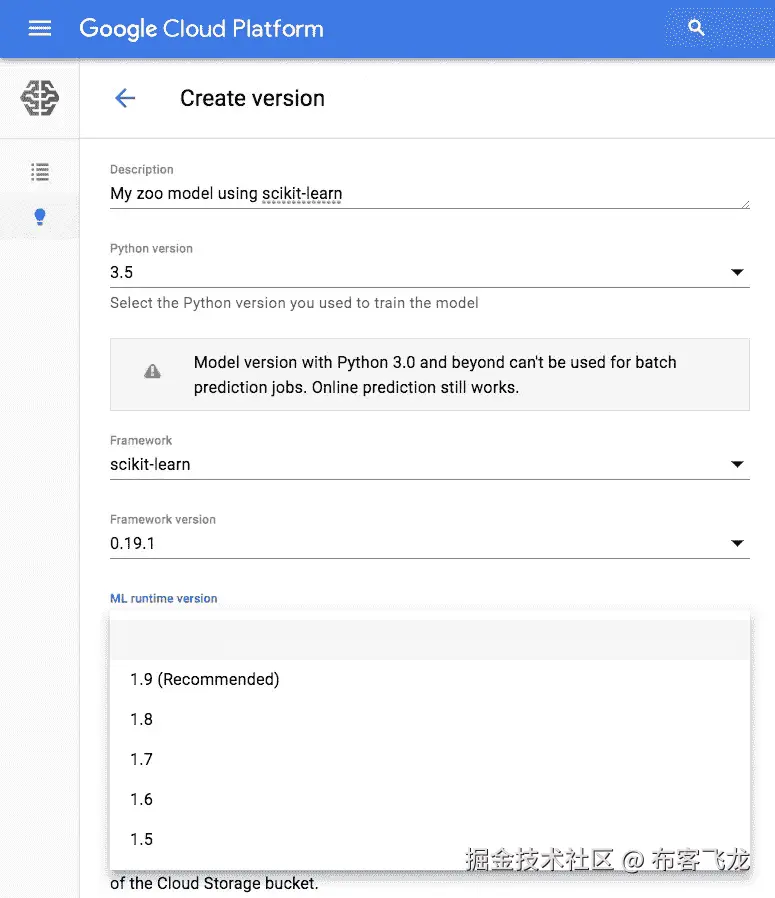This screenshot has height=898, width=775.
Task: Choose runtime version 1.7
Action: [142, 759]
